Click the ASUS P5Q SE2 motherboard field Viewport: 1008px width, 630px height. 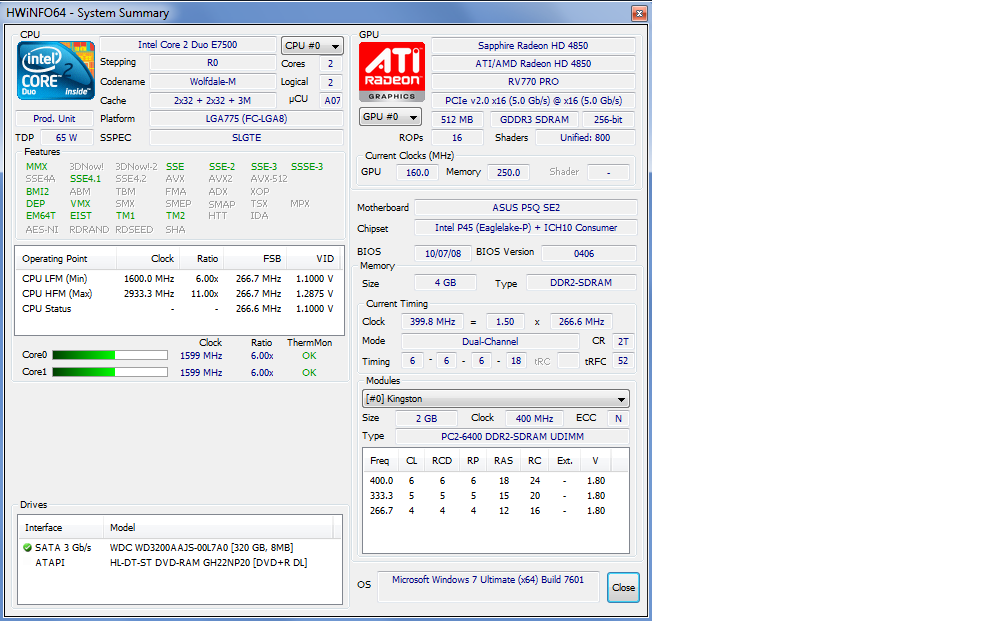coord(526,208)
